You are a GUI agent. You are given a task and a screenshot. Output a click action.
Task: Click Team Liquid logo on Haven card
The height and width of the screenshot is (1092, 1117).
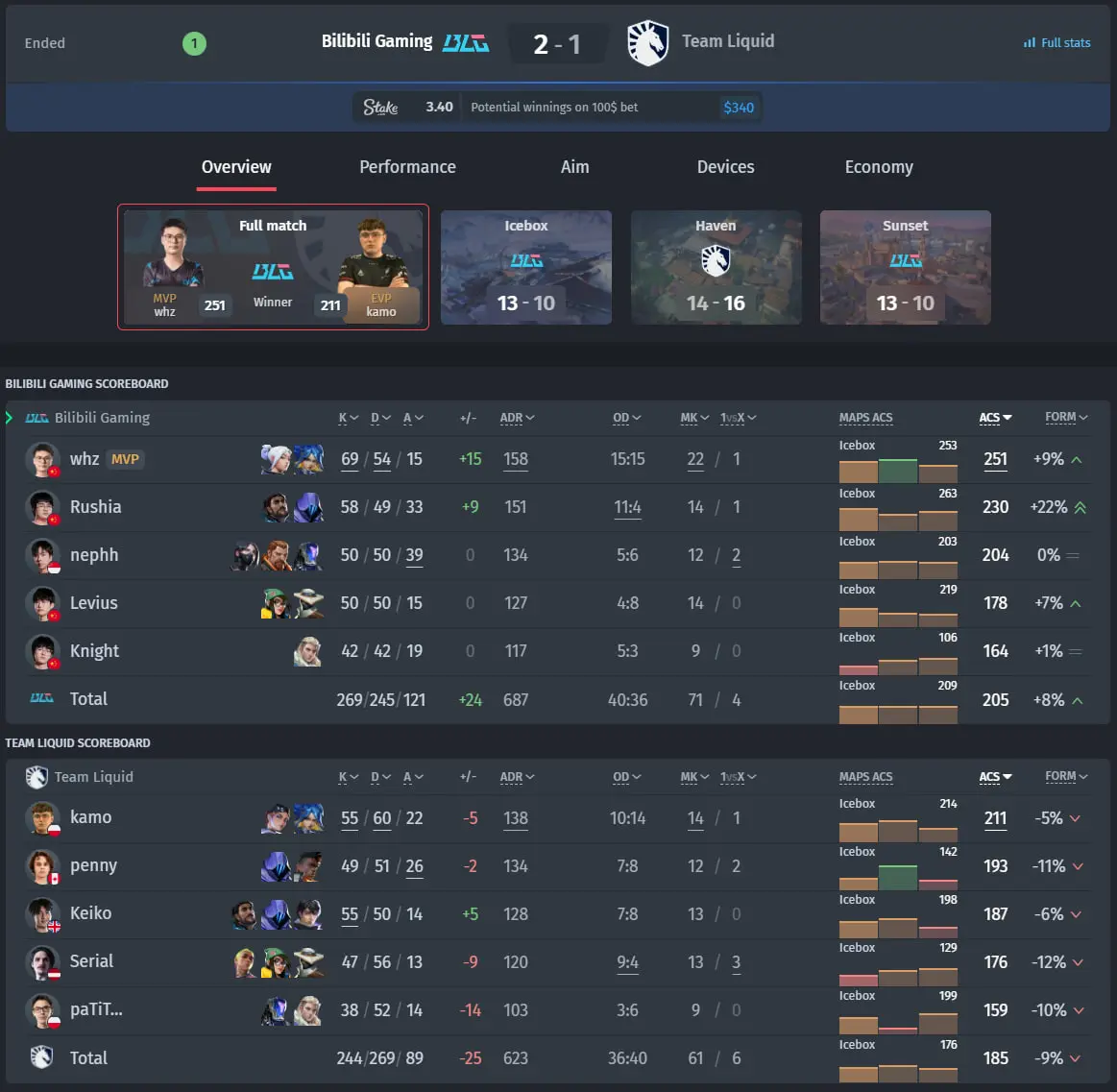point(716,260)
